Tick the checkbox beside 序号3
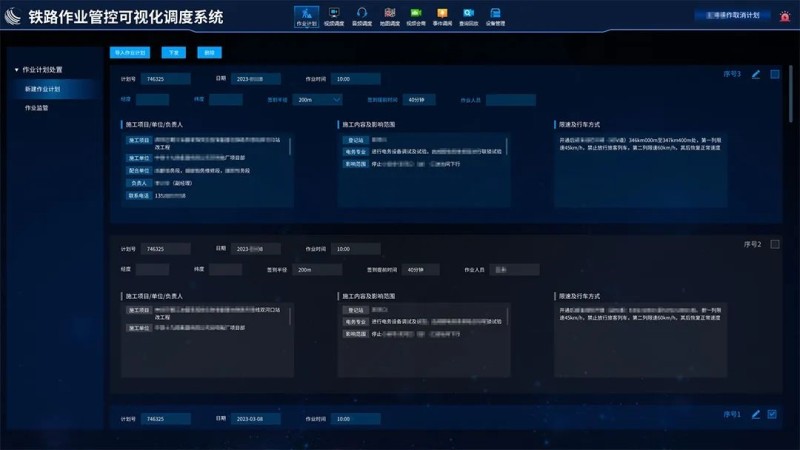Screen dimensions: 800x450 pos(774,74)
